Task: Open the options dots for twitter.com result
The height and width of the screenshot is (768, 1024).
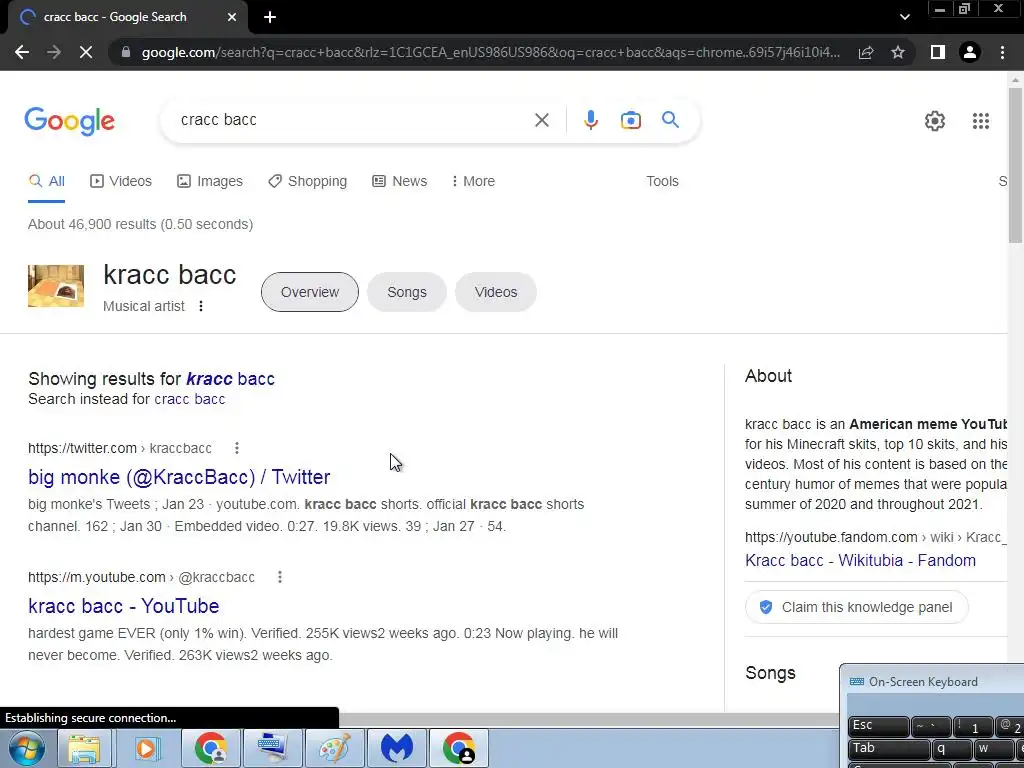Action: [x=237, y=448]
